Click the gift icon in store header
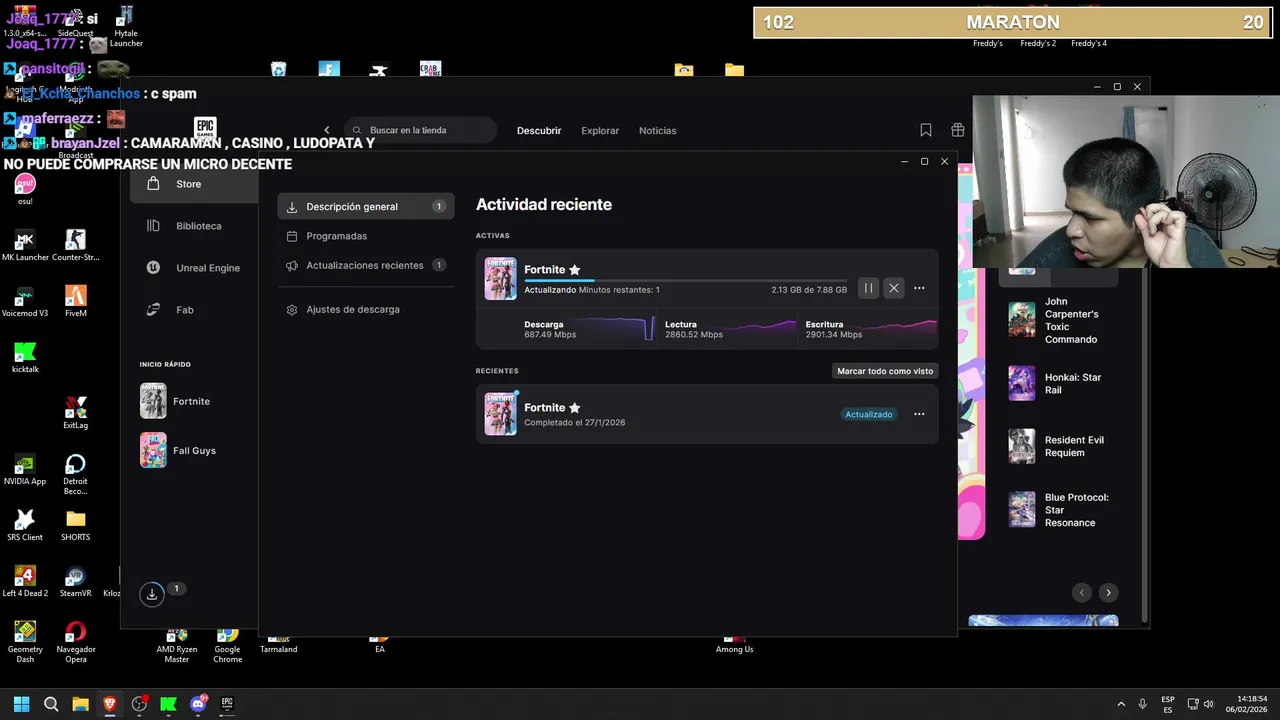The width and height of the screenshot is (1280, 720). [x=958, y=130]
